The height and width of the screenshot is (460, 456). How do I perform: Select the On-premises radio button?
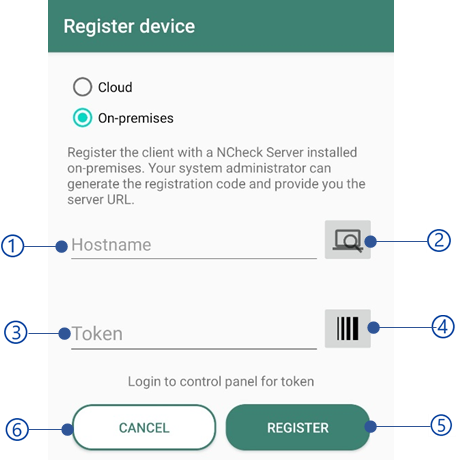[x=82, y=118]
